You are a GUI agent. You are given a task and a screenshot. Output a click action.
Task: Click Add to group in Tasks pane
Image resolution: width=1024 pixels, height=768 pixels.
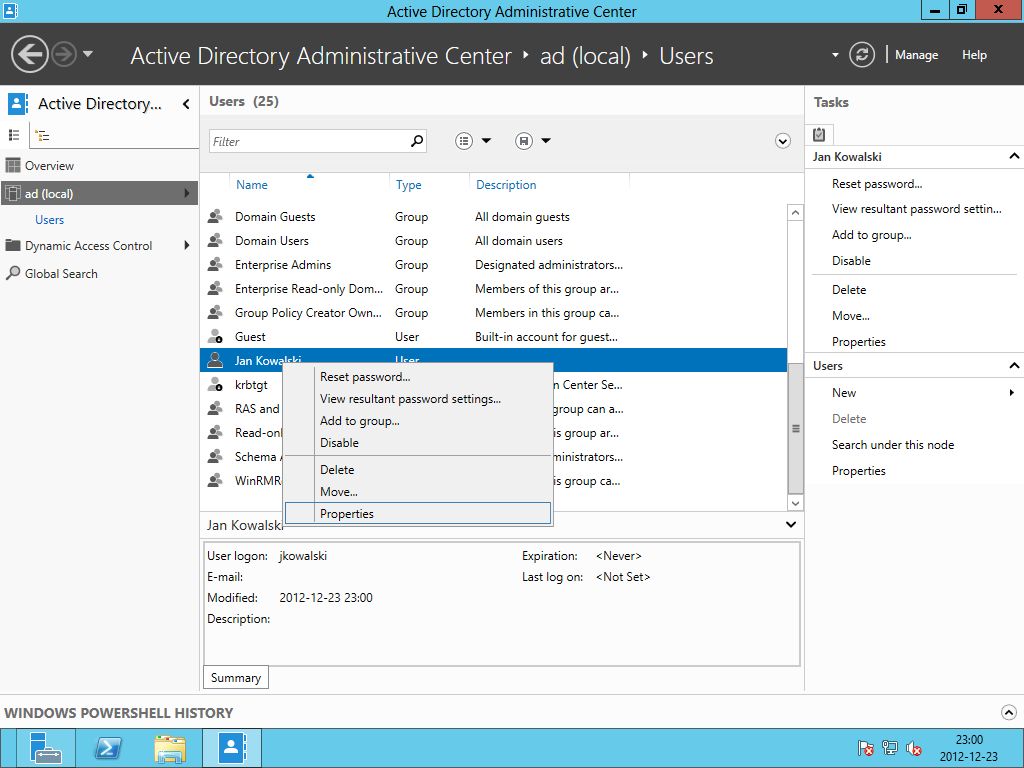(x=871, y=235)
